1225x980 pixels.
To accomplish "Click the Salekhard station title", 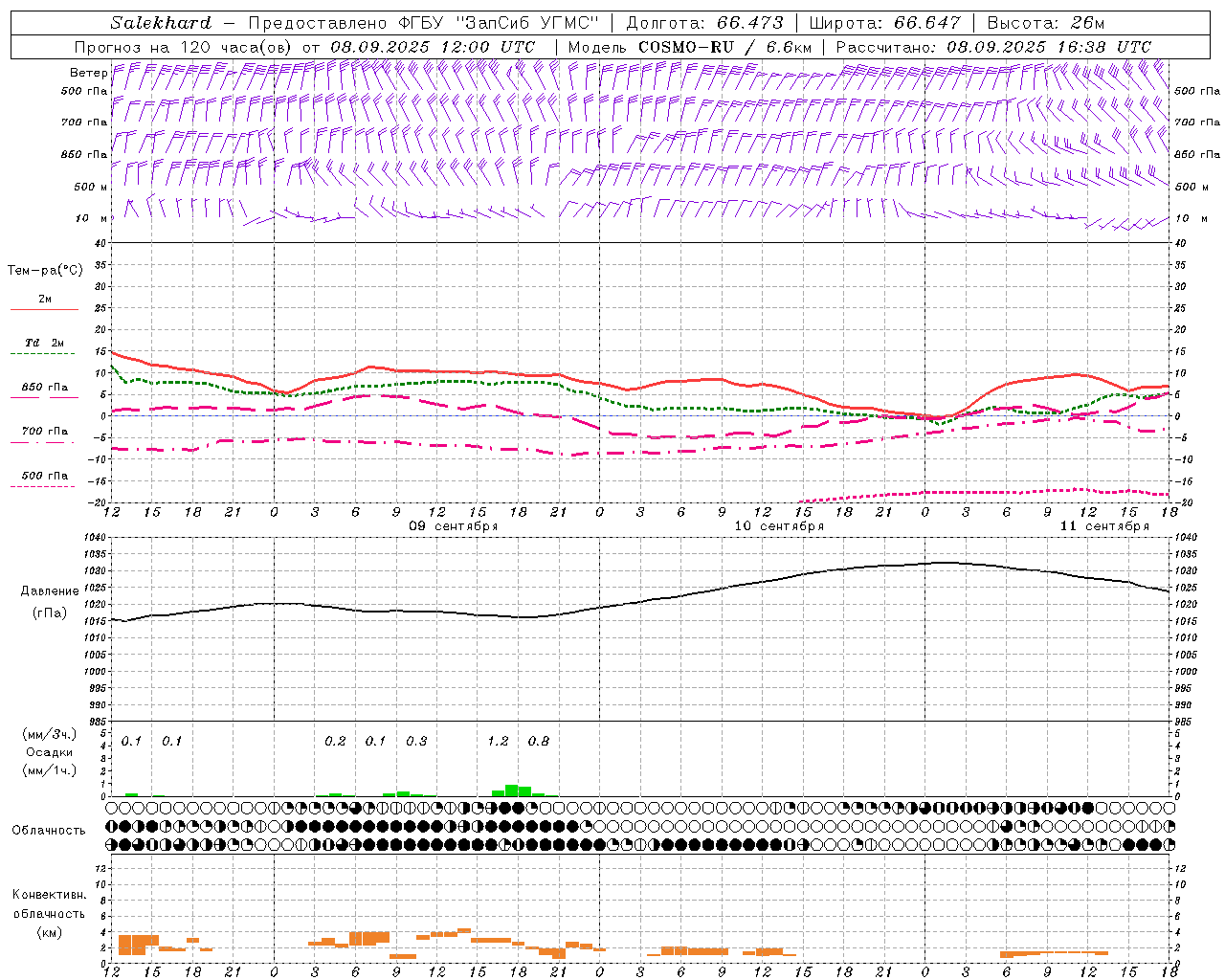I will (x=161, y=23).
